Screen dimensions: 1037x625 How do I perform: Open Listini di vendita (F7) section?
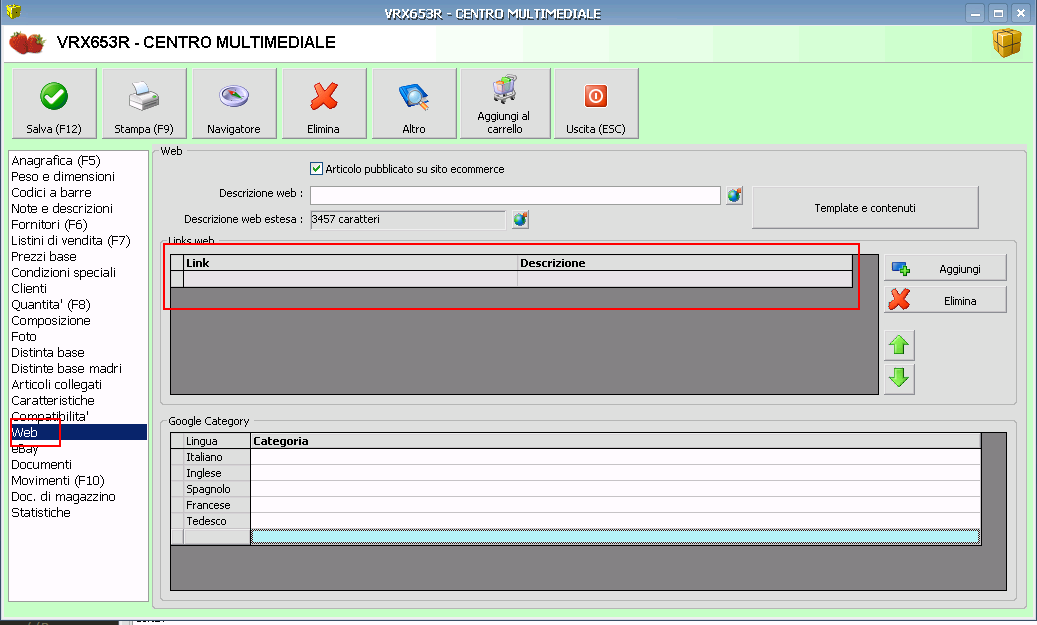click(71, 241)
